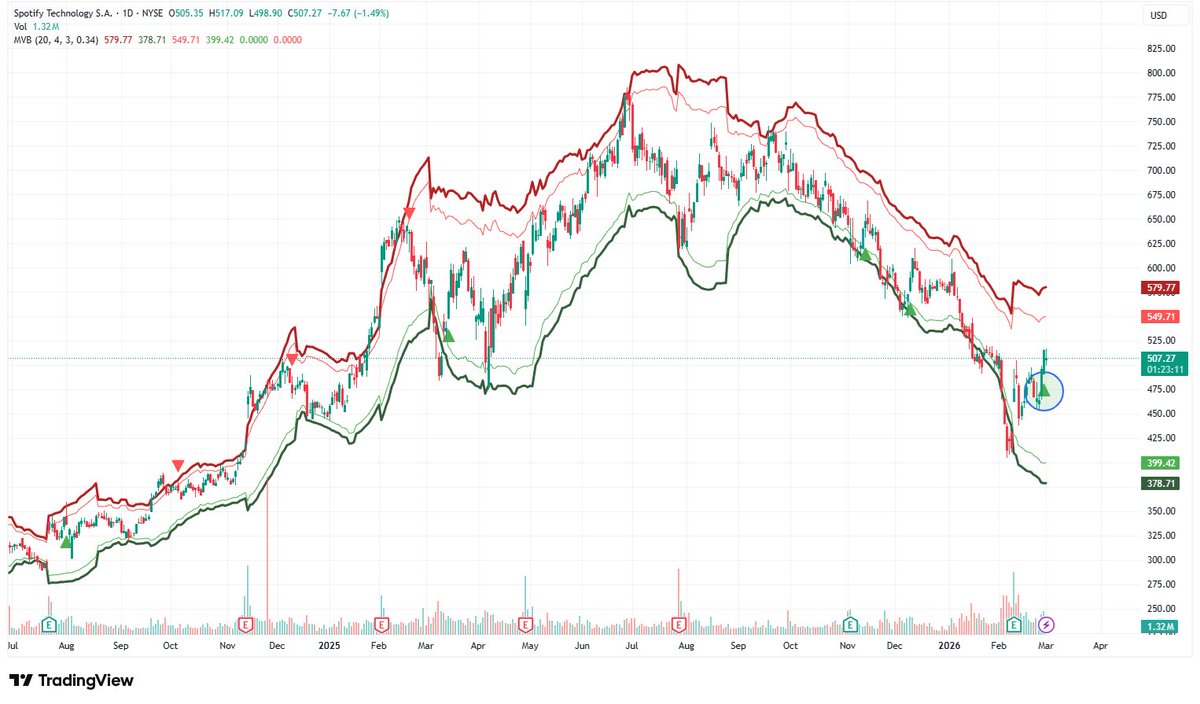Image resolution: width=1200 pixels, height=704 pixels.
Task: Click the green up-triangle signal in Dec 2025
Action: 910,309
